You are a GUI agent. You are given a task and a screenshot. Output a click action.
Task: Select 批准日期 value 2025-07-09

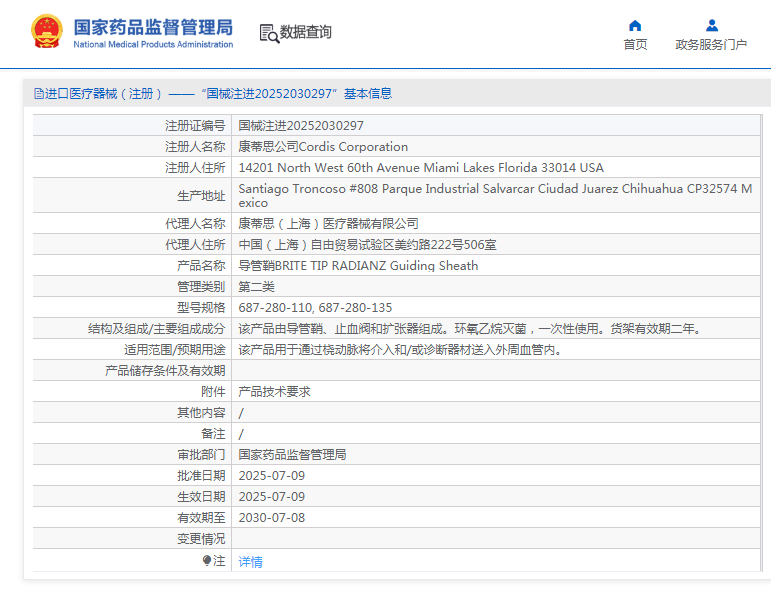[271, 476]
